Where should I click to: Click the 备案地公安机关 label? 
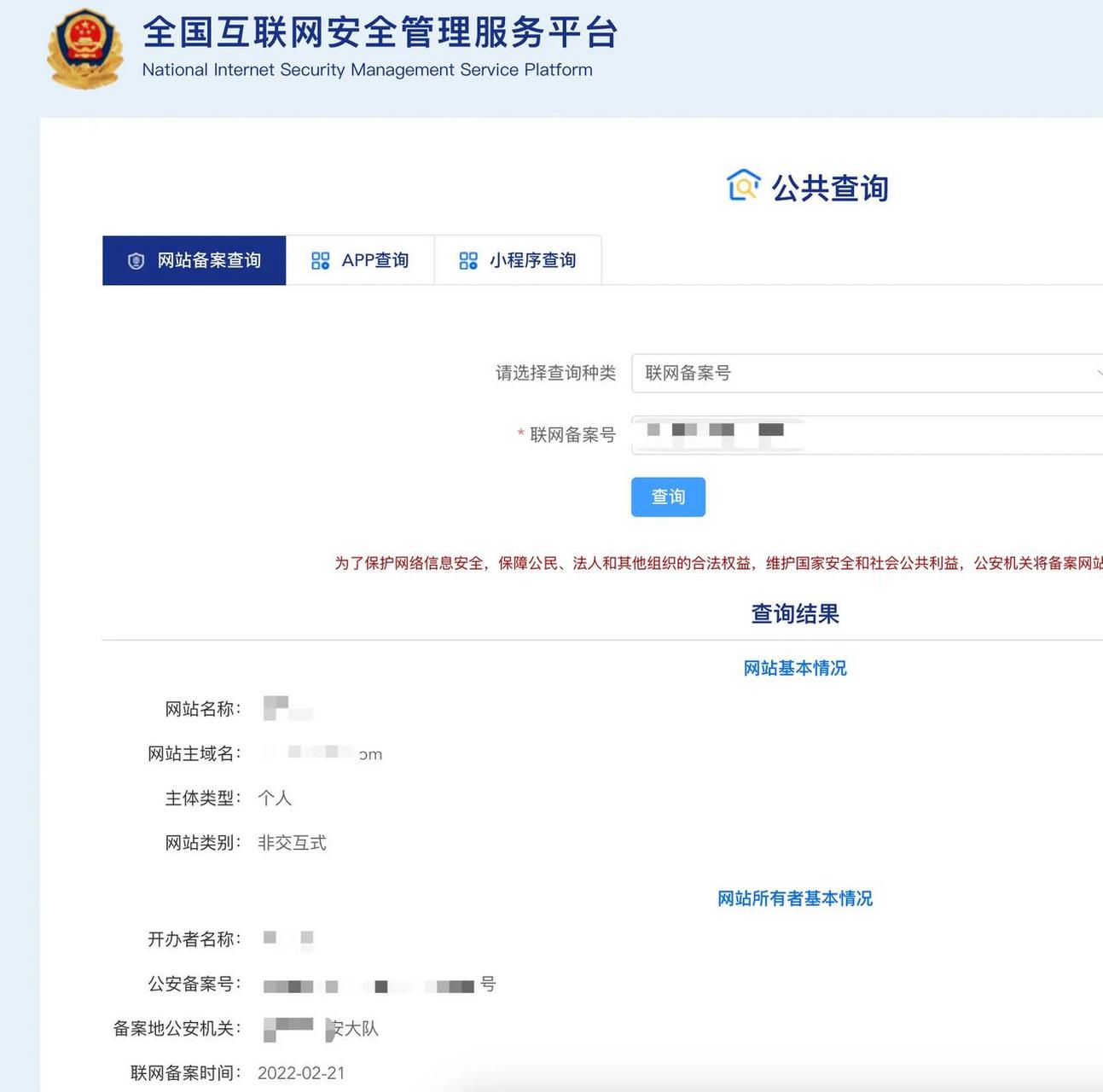point(177,1028)
